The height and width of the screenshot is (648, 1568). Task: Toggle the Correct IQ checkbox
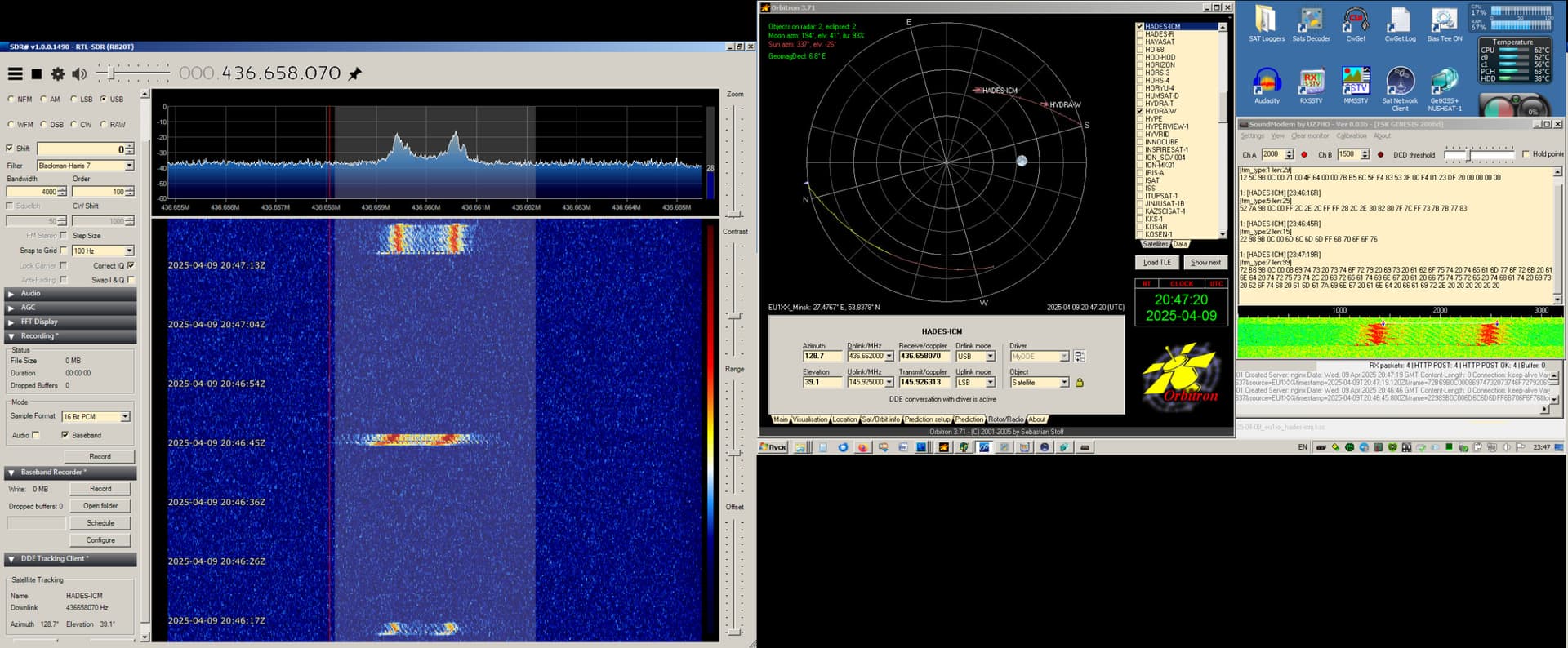coord(131,265)
